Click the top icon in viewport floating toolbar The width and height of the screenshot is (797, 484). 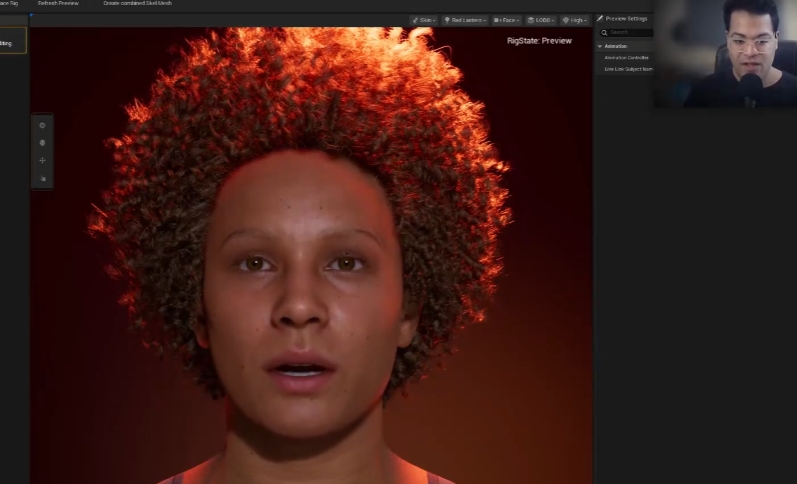[x=42, y=125]
